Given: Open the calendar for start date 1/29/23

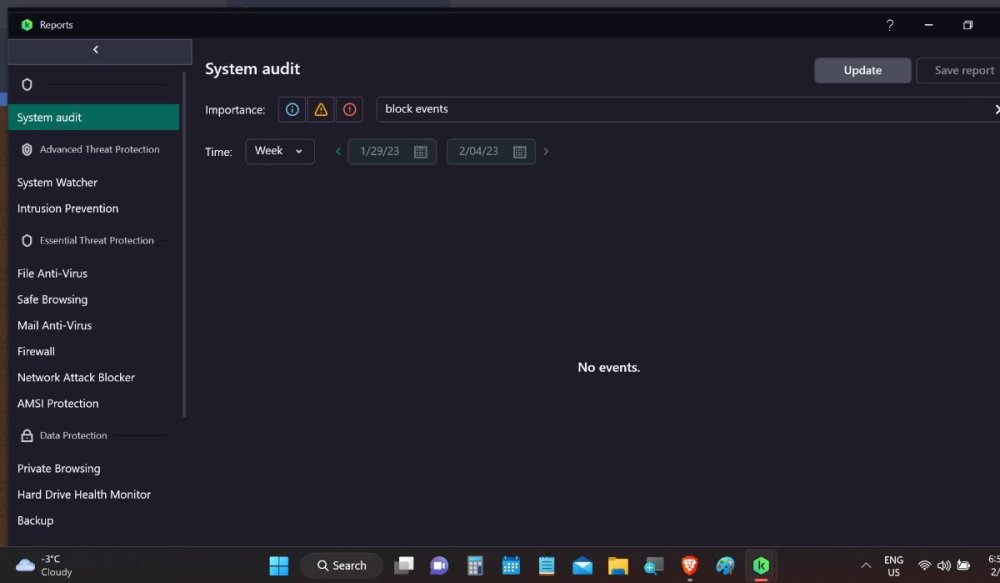Looking at the screenshot, I should [x=420, y=152].
